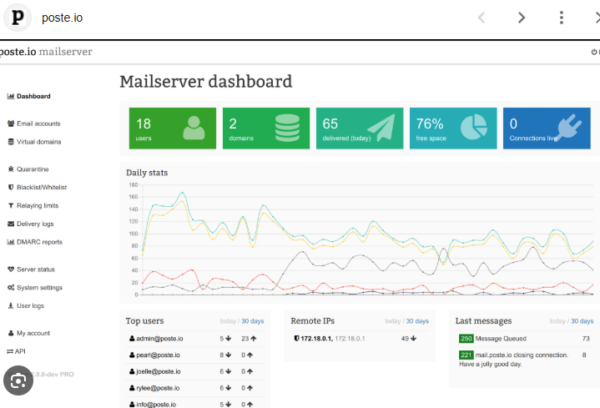Switch Remote IPs to 30 days
This screenshot has height=408, width=600.
pyautogui.click(x=417, y=321)
